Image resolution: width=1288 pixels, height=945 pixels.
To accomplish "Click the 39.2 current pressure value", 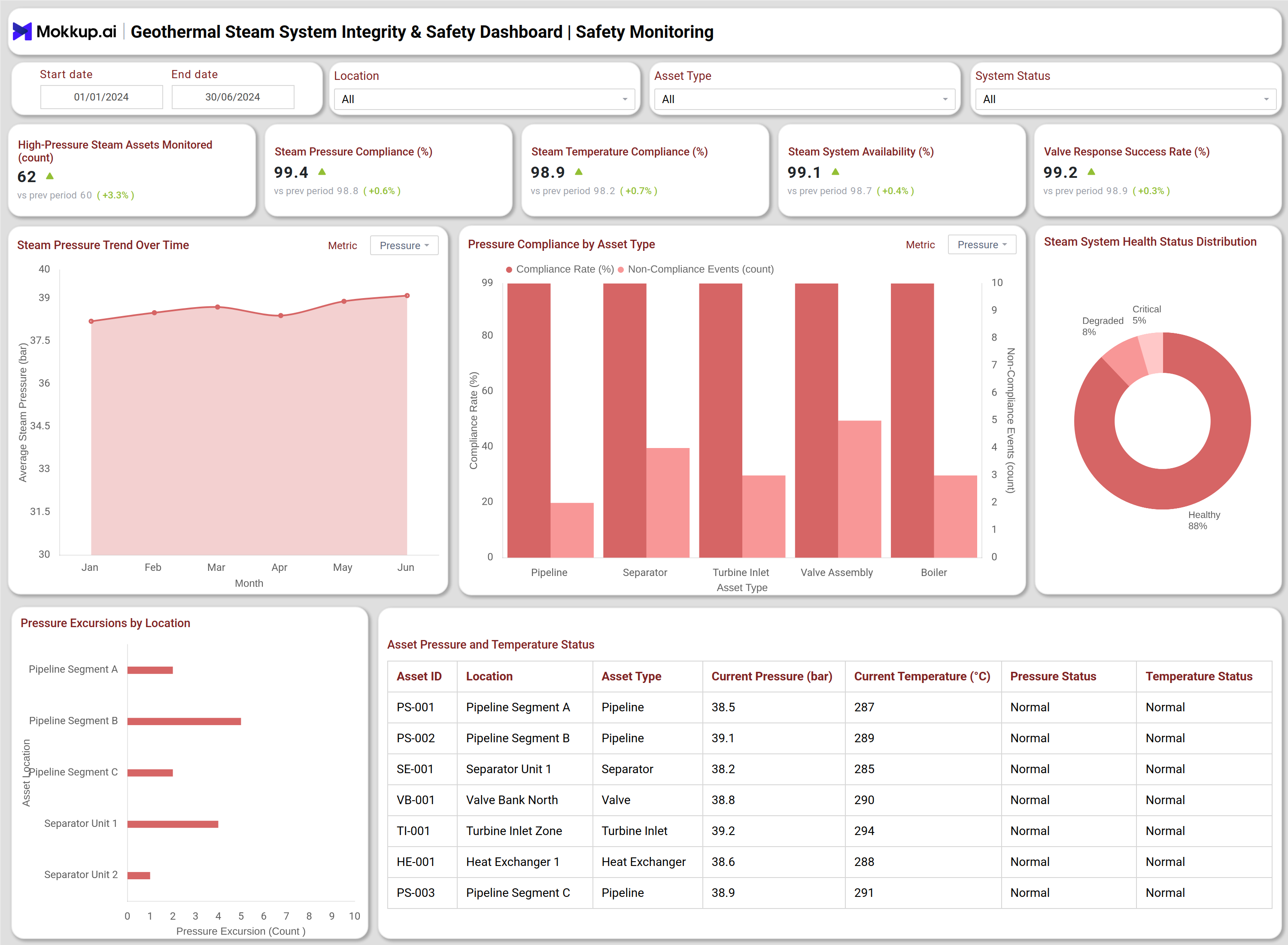I will tap(723, 831).
